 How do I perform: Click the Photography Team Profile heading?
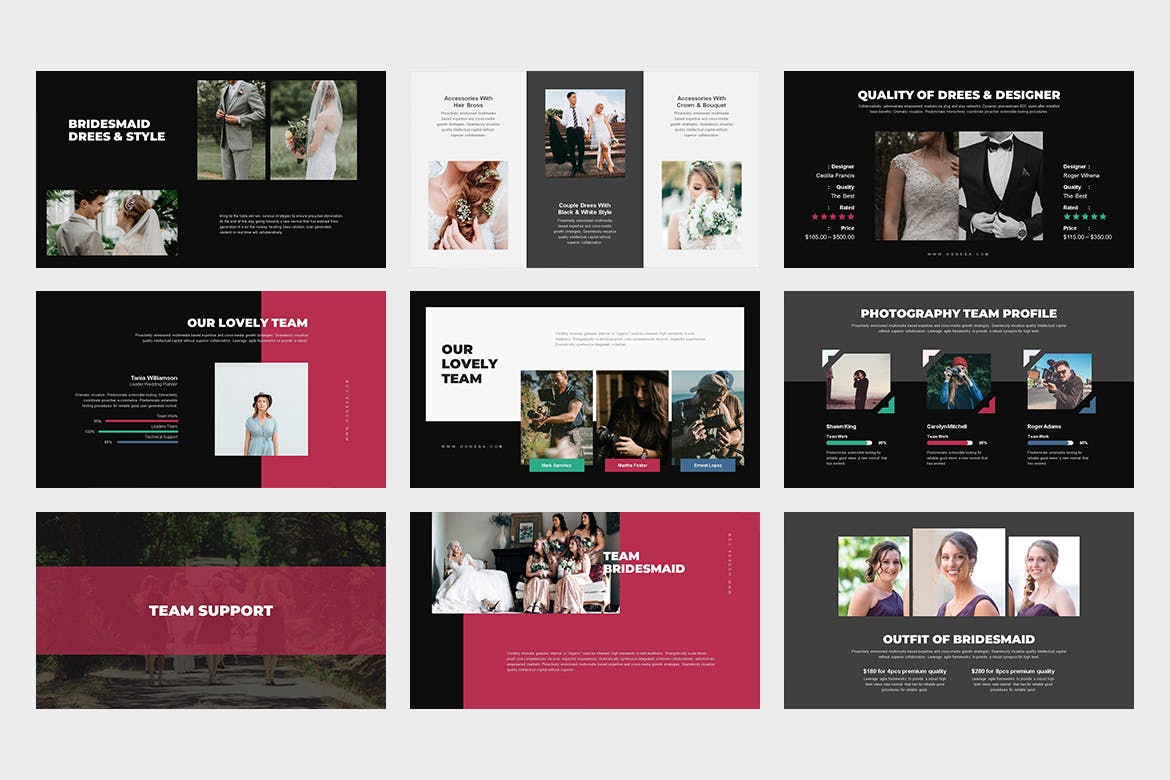tap(958, 313)
